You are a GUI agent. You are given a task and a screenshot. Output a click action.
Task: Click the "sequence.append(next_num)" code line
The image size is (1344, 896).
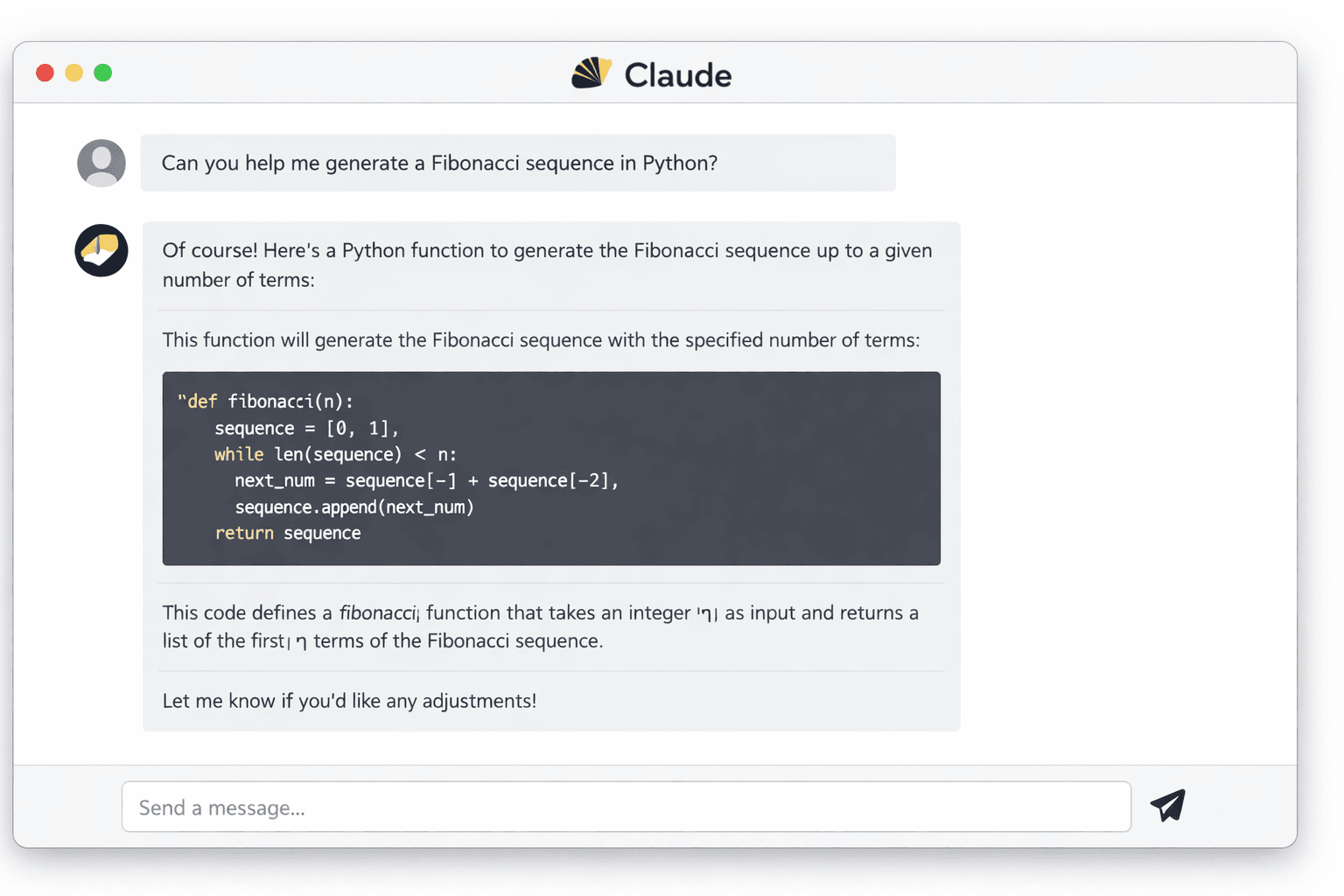tap(354, 507)
